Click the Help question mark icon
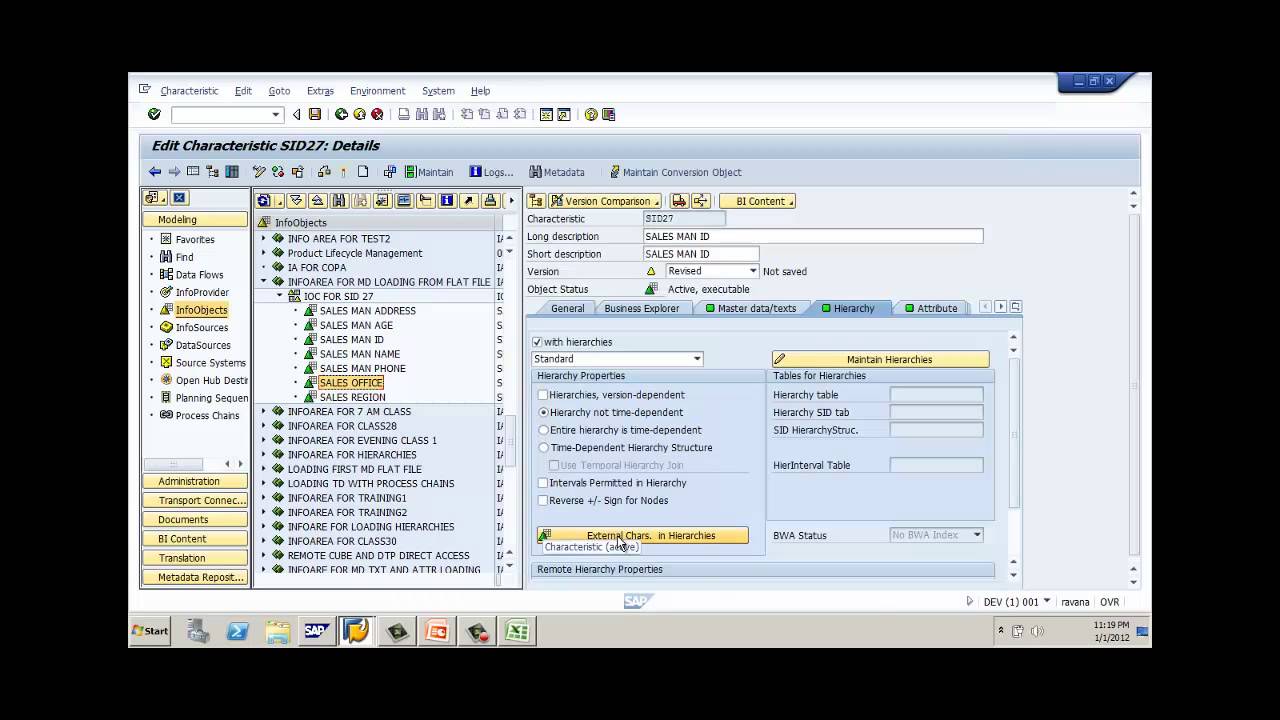Screen dimensions: 1280x720 591,115
